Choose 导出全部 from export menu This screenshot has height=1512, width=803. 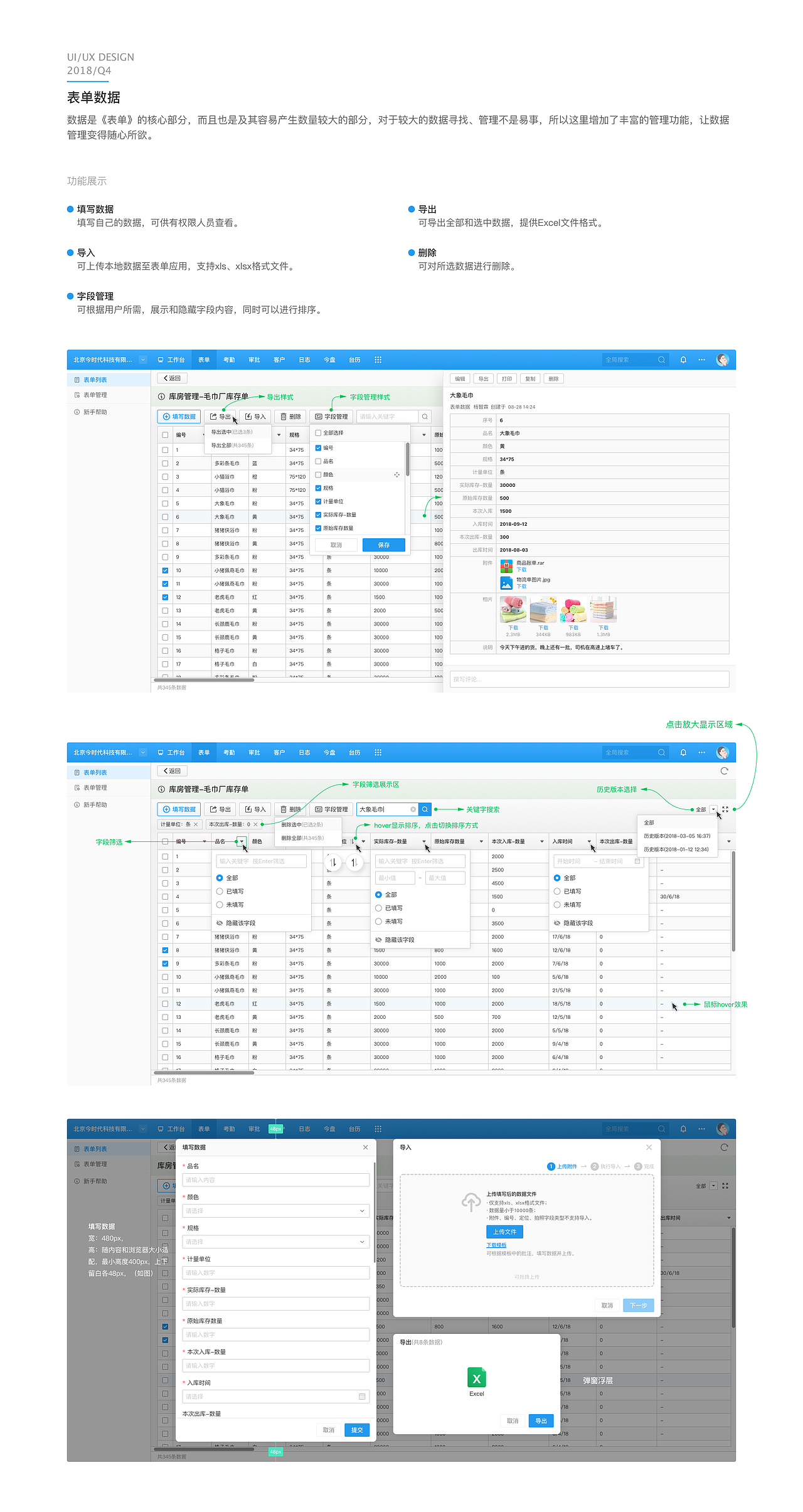(x=238, y=445)
